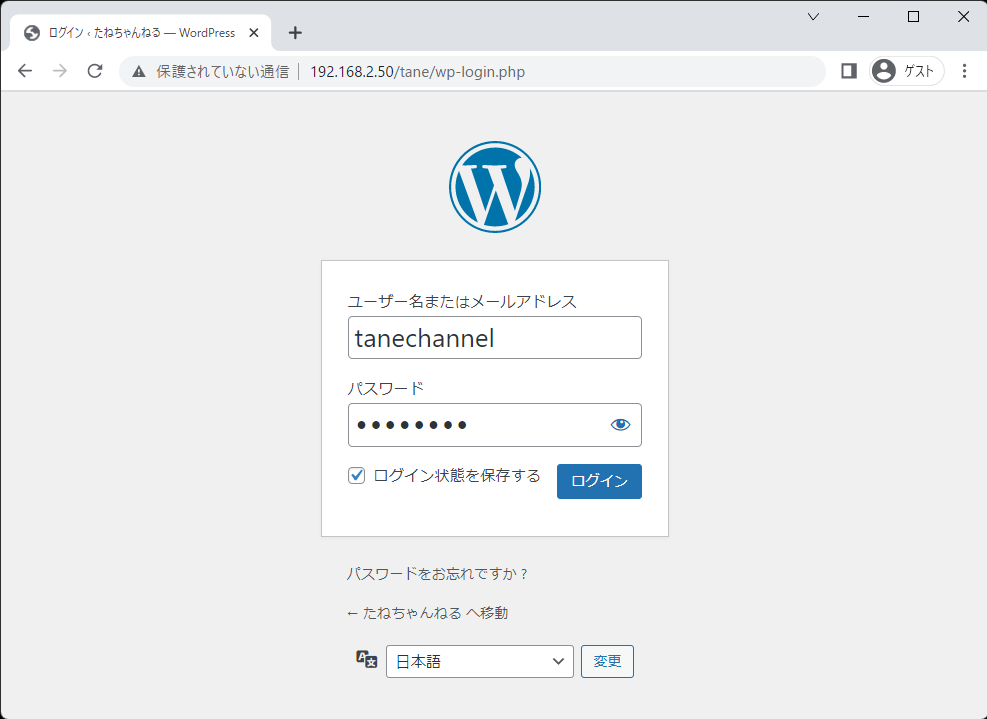Focus the password input field
The height and width of the screenshot is (719, 987).
click(495, 425)
